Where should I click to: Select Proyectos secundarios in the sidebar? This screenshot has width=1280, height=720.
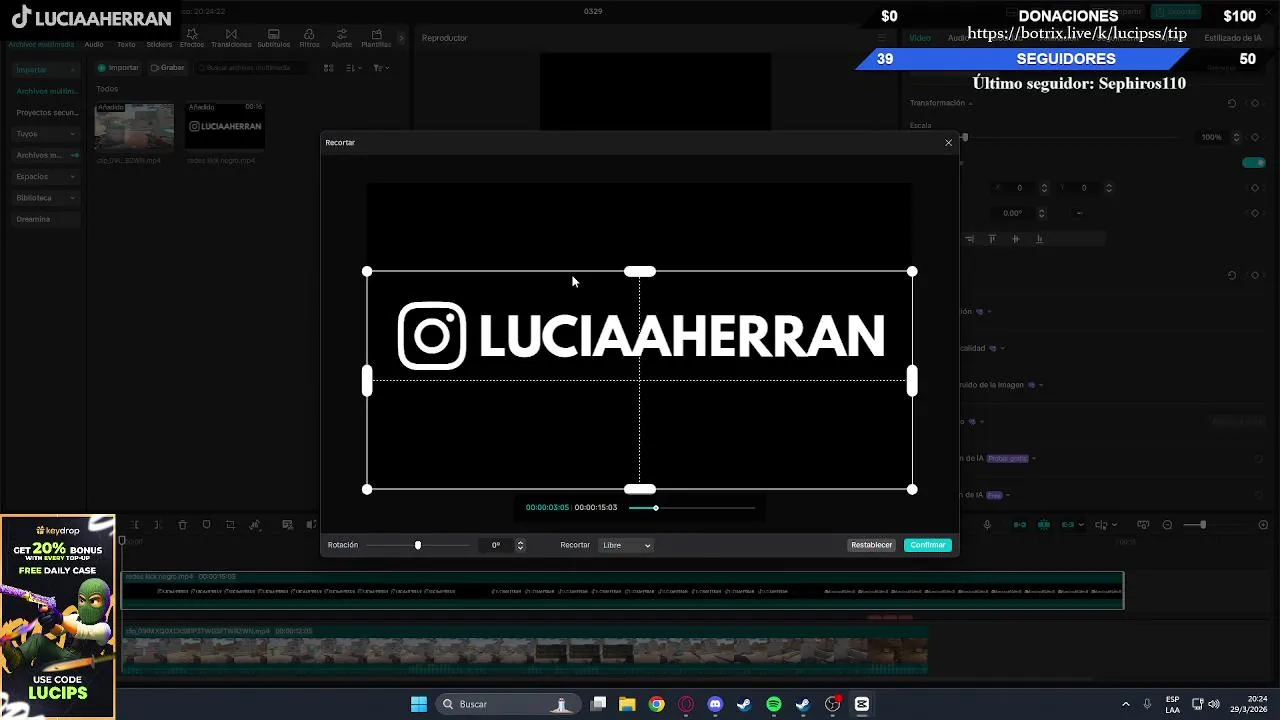pyautogui.click(x=47, y=113)
